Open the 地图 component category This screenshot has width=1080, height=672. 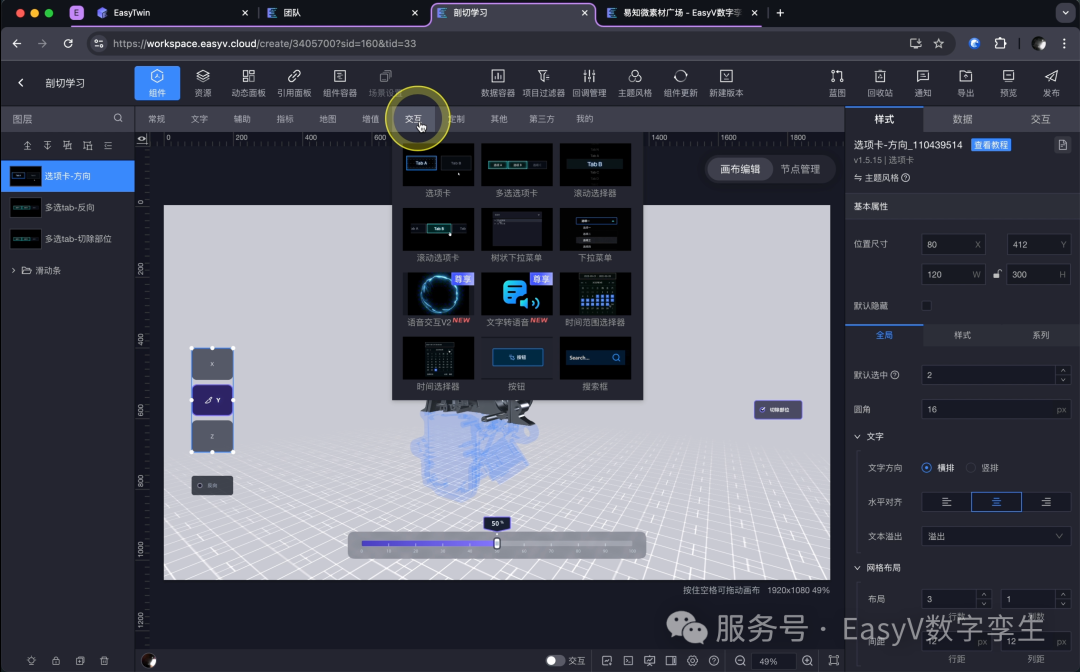(x=328, y=119)
